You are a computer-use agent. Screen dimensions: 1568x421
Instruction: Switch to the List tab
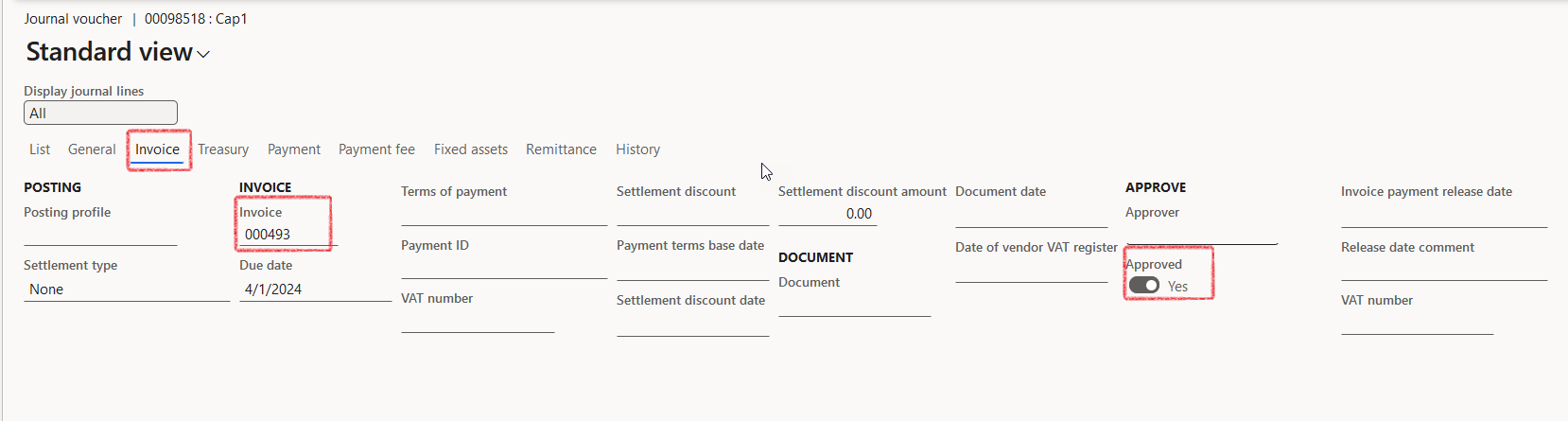40,149
